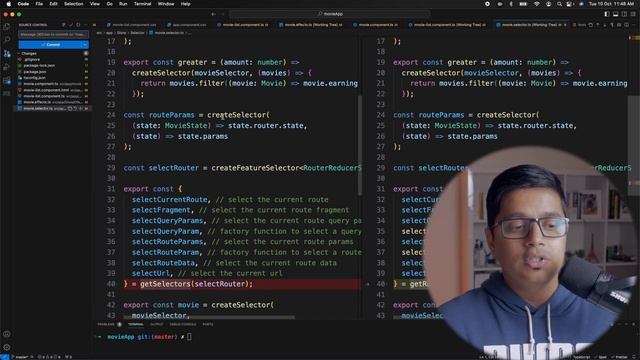
Task: Click the scrollbar of the left diff editor
Action: point(360,146)
